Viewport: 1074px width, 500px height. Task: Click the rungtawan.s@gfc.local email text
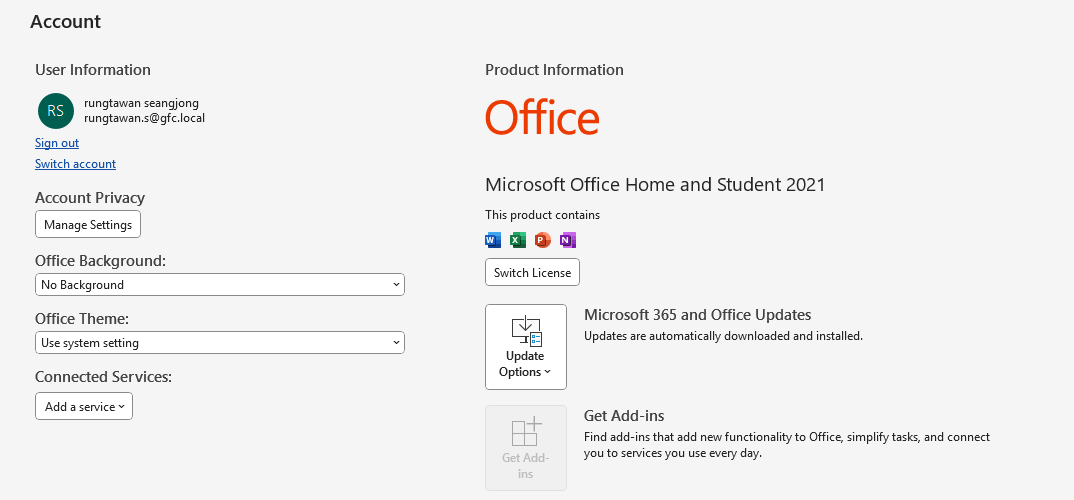pos(144,118)
